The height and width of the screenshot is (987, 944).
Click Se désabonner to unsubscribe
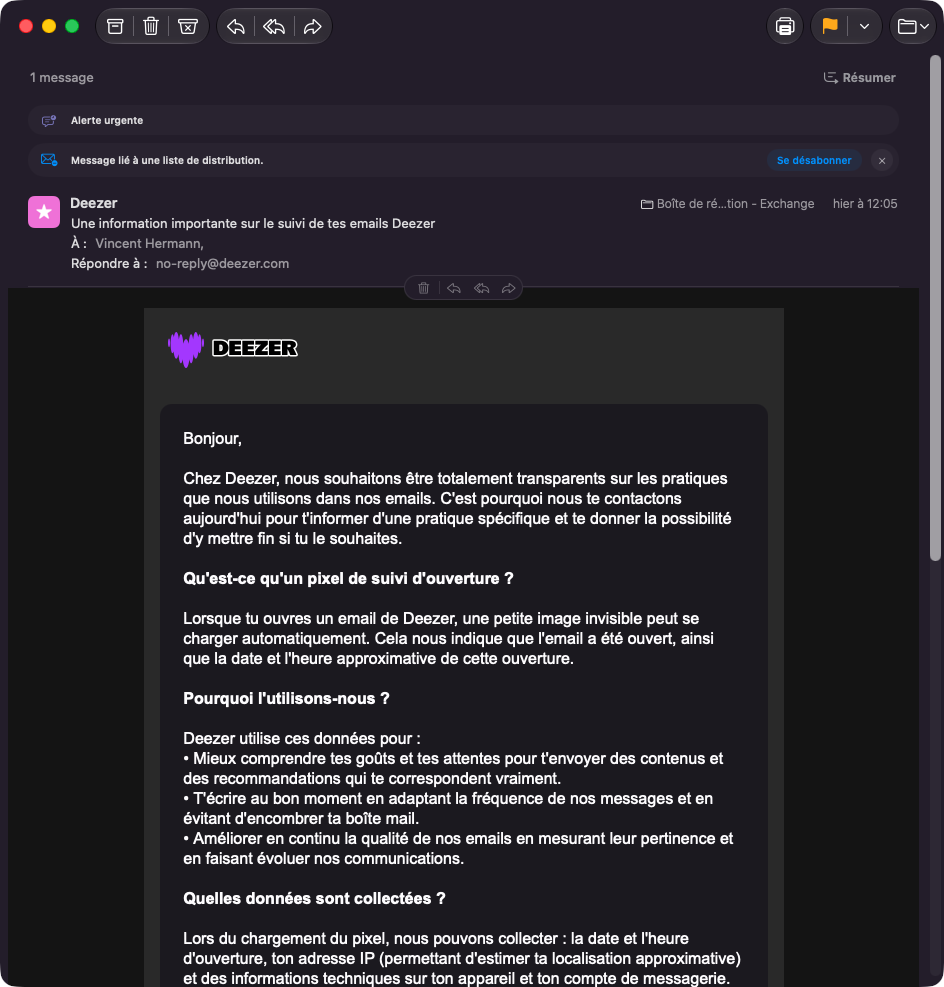click(x=814, y=161)
